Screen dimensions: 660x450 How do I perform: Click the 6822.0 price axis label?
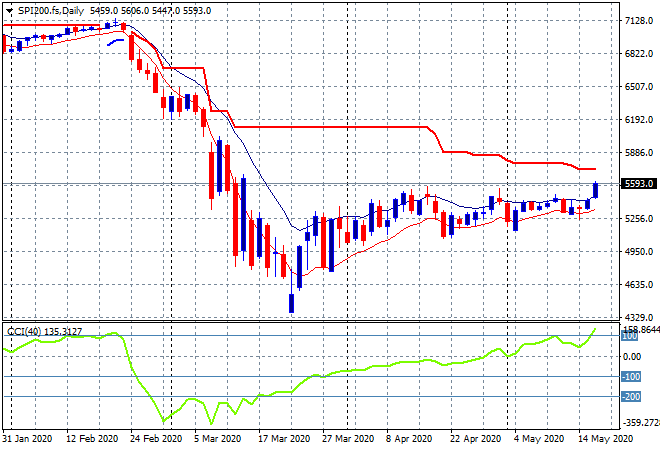(639, 54)
